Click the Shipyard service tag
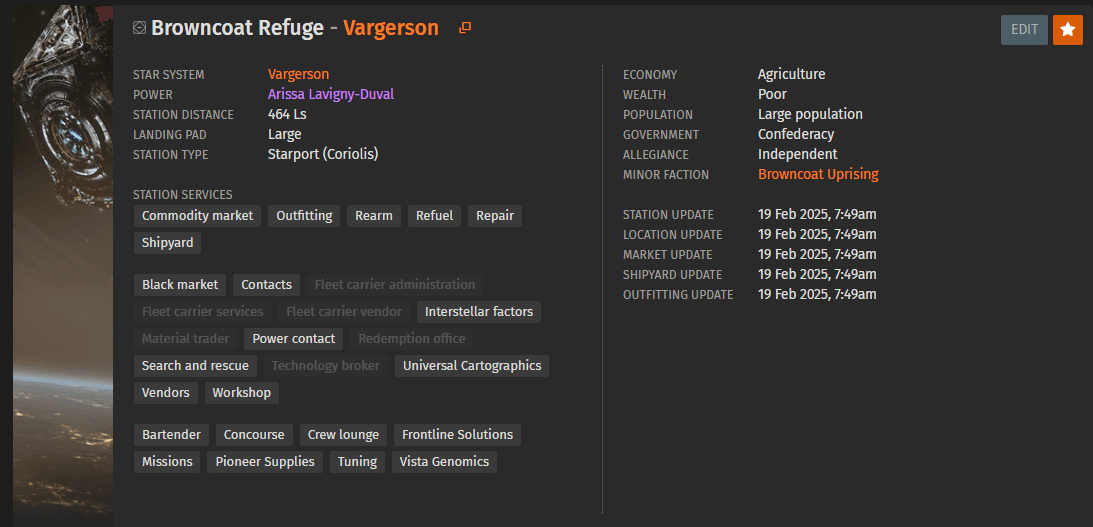Image resolution: width=1093 pixels, height=527 pixels. 168,242
